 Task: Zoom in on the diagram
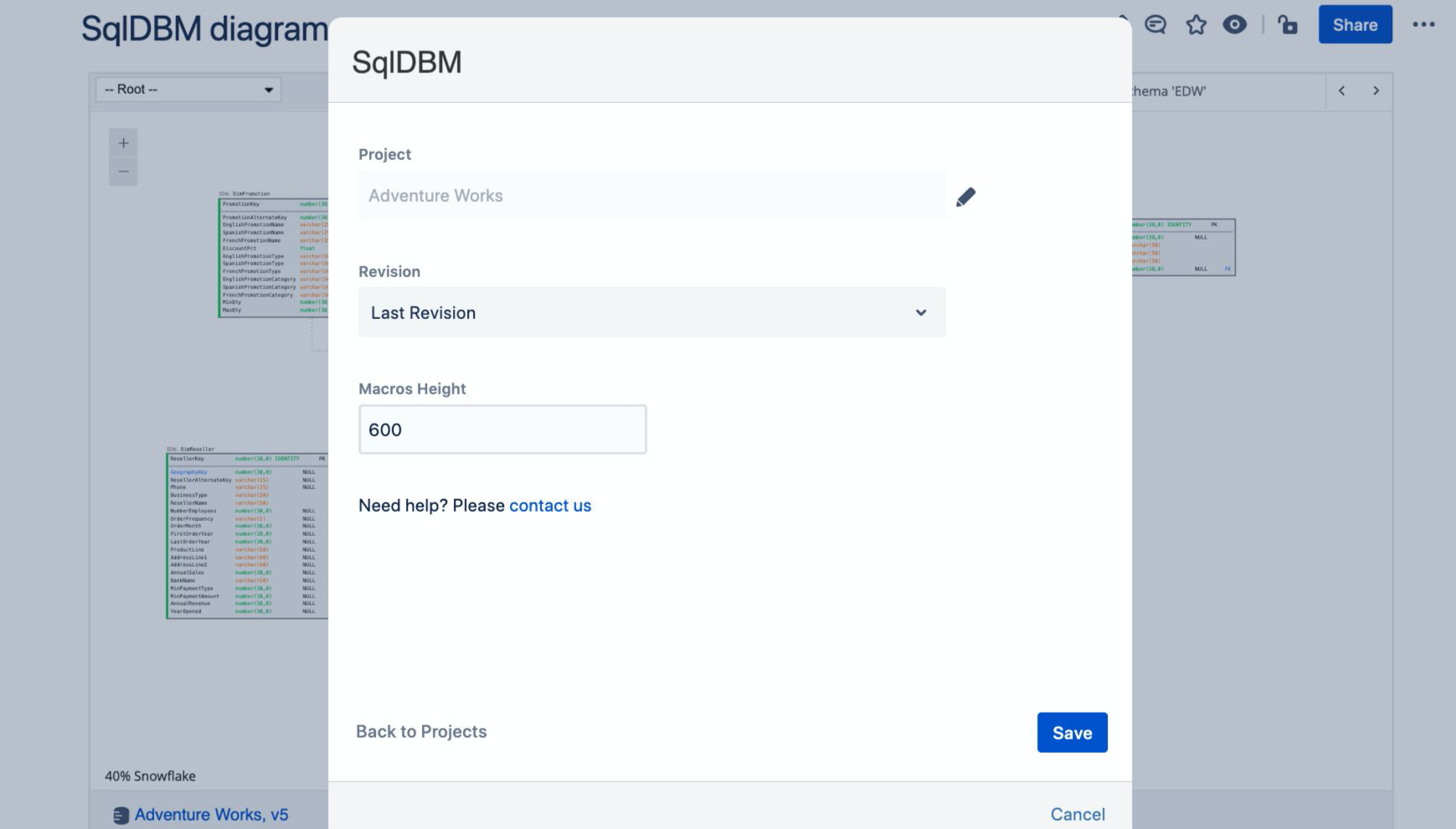pyautogui.click(x=123, y=143)
